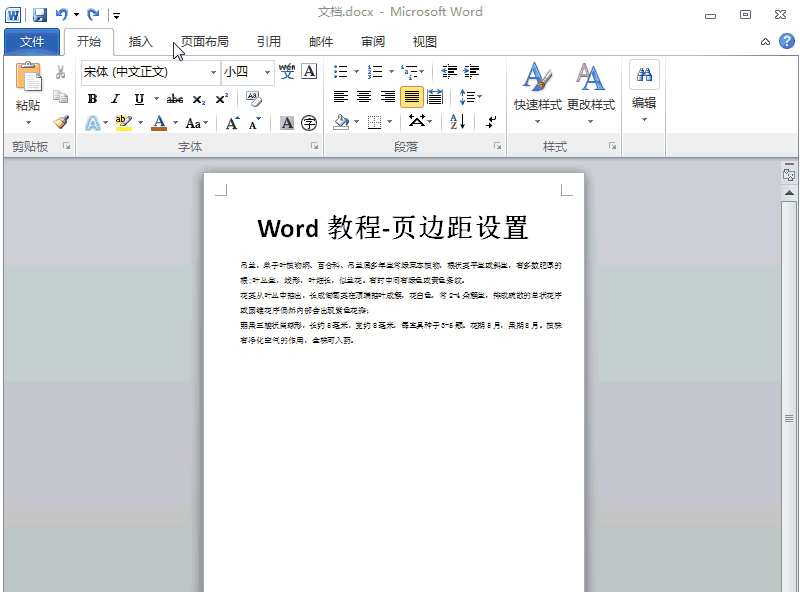800x592 pixels.
Task: Click the Save icon in Quick Access toolbar
Action: tap(40, 14)
